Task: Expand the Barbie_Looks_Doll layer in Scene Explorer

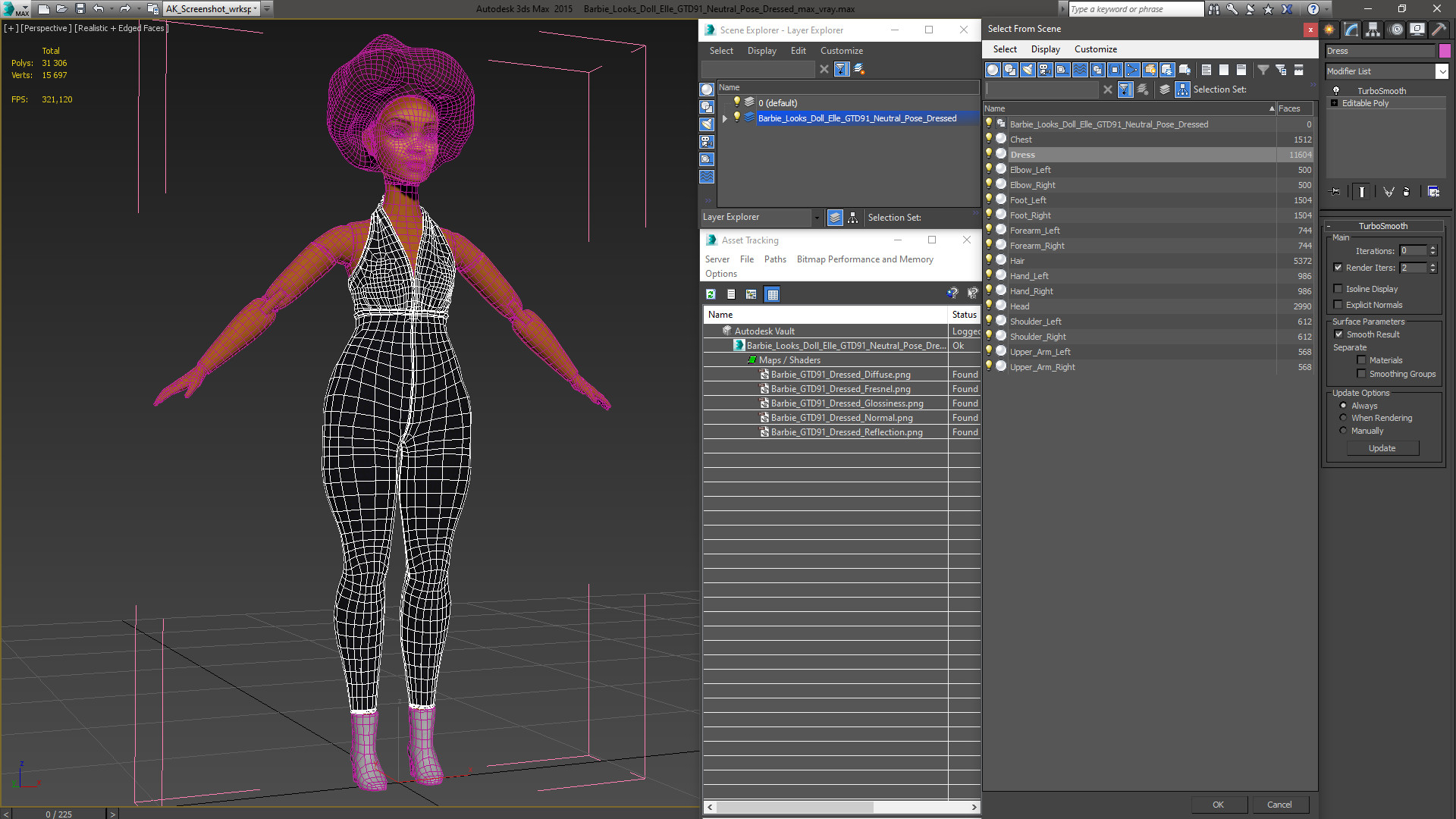Action: pyautogui.click(x=725, y=118)
